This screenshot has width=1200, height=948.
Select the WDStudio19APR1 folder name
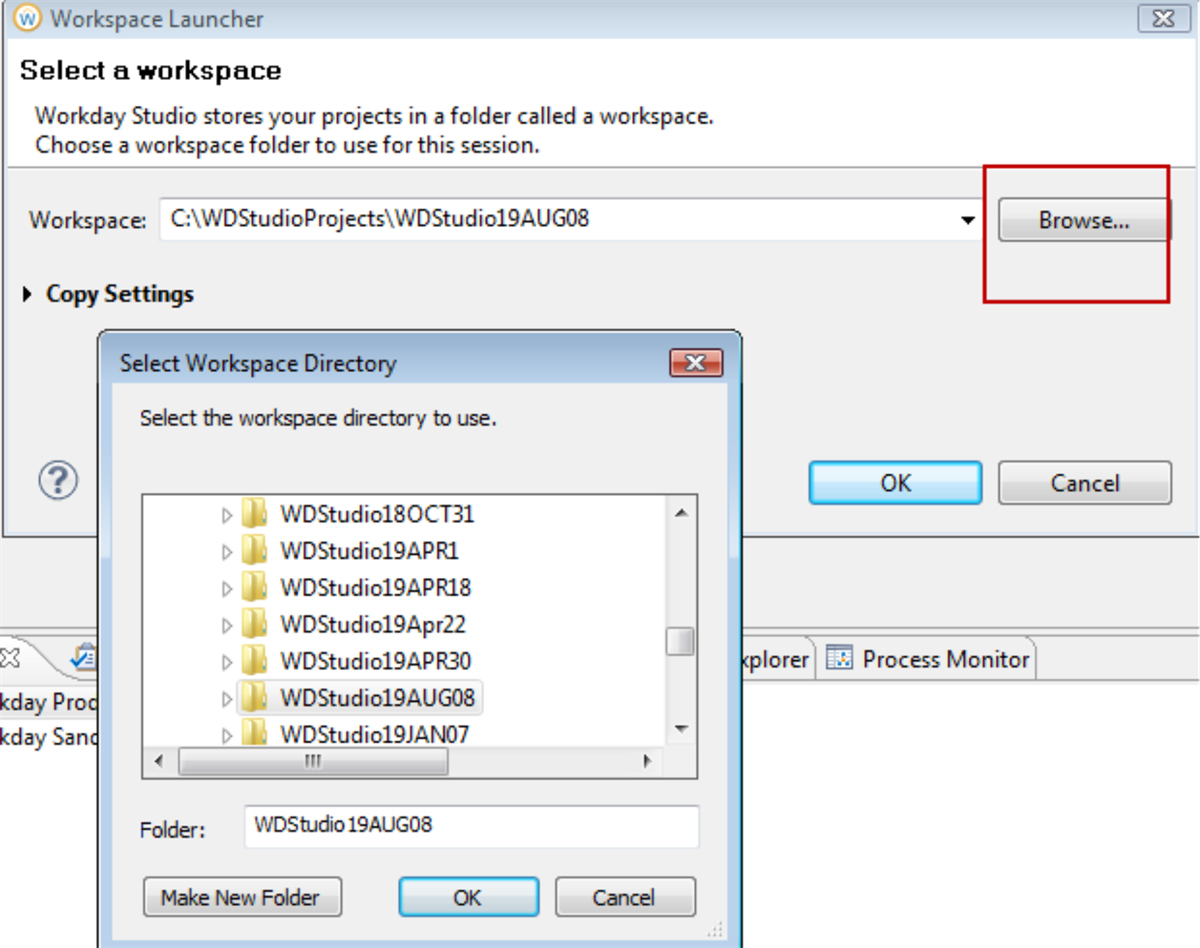tap(369, 551)
